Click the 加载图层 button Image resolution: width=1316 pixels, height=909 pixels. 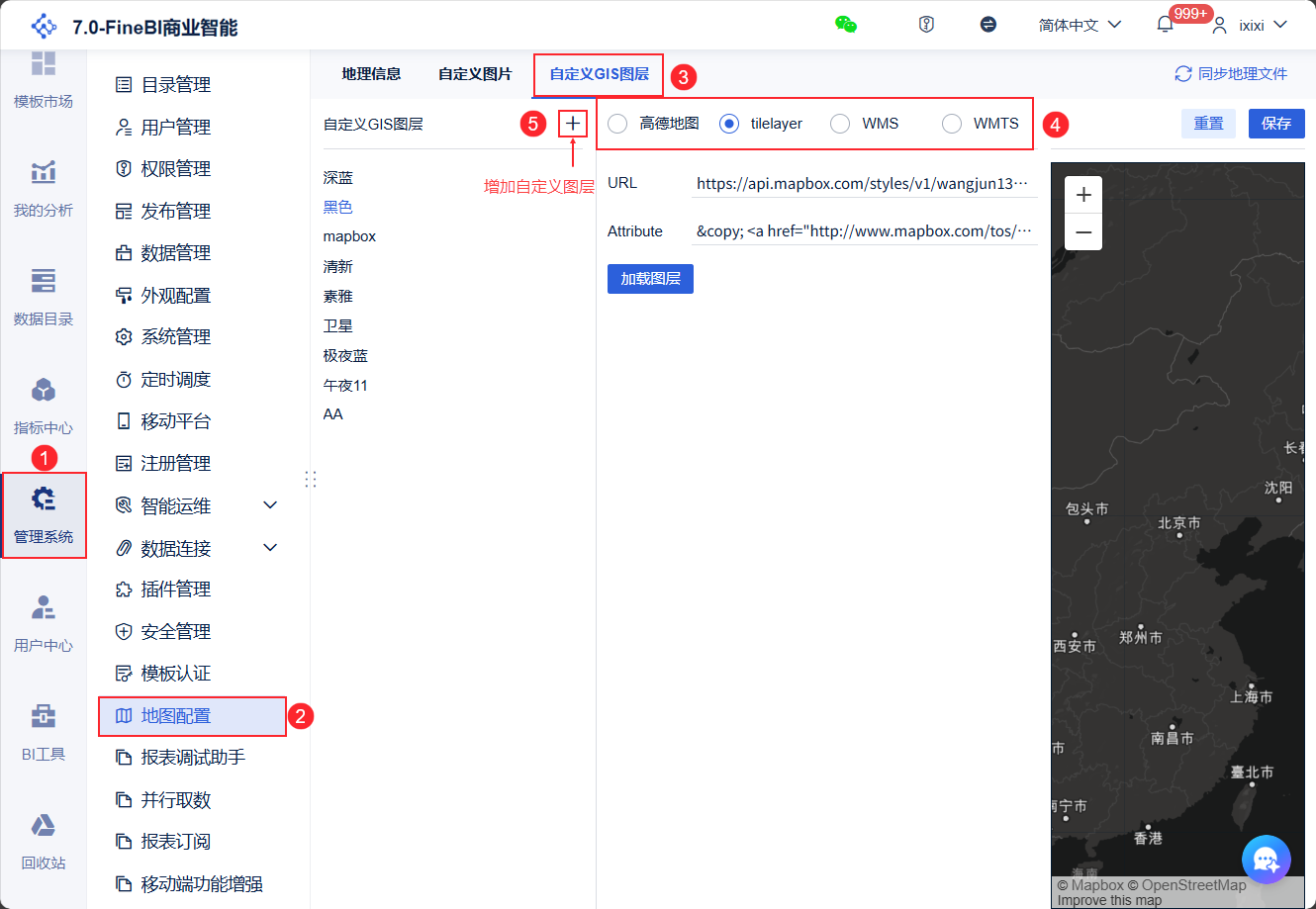[x=650, y=279]
